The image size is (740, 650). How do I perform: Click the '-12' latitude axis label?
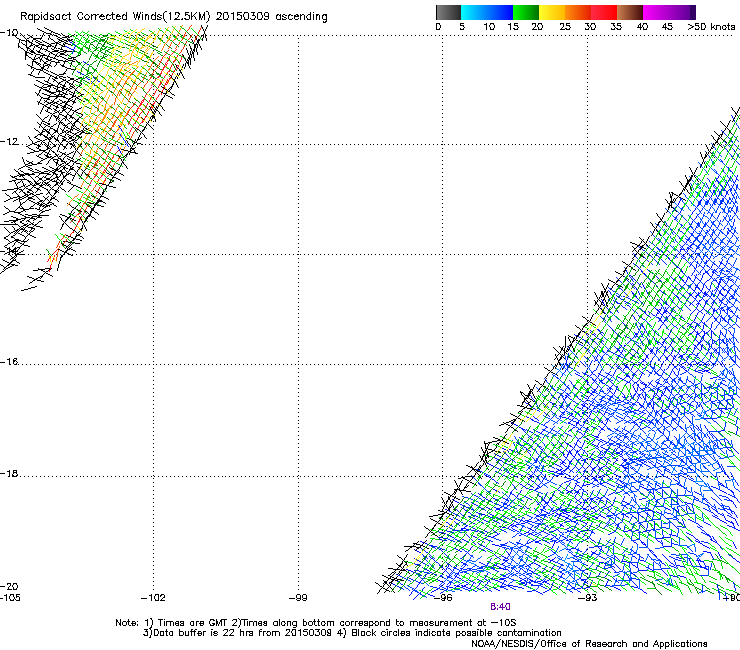(9, 142)
